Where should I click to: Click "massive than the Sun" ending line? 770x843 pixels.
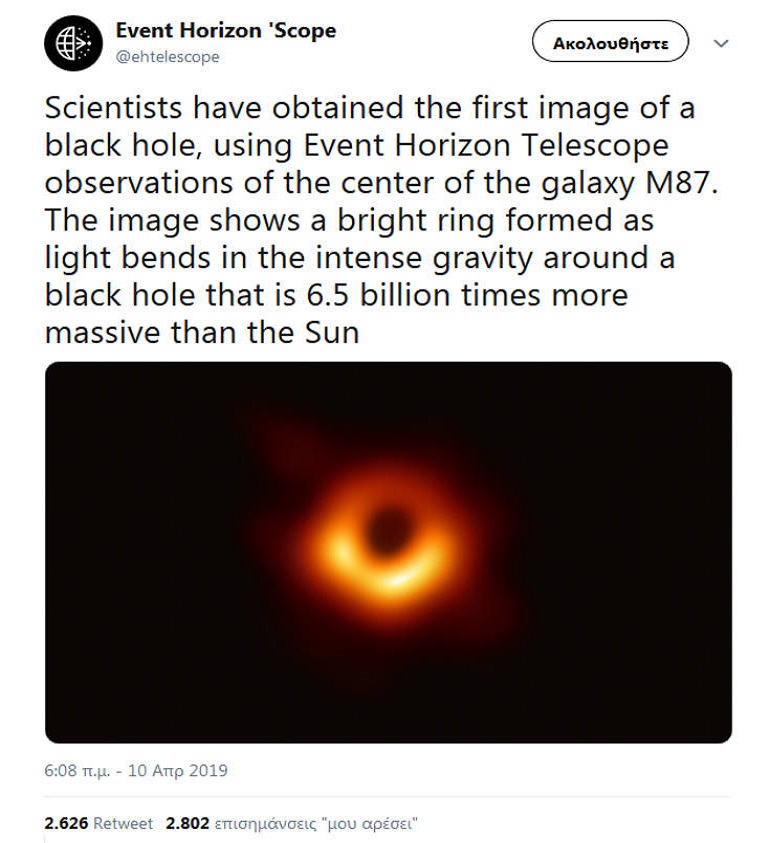(202, 333)
